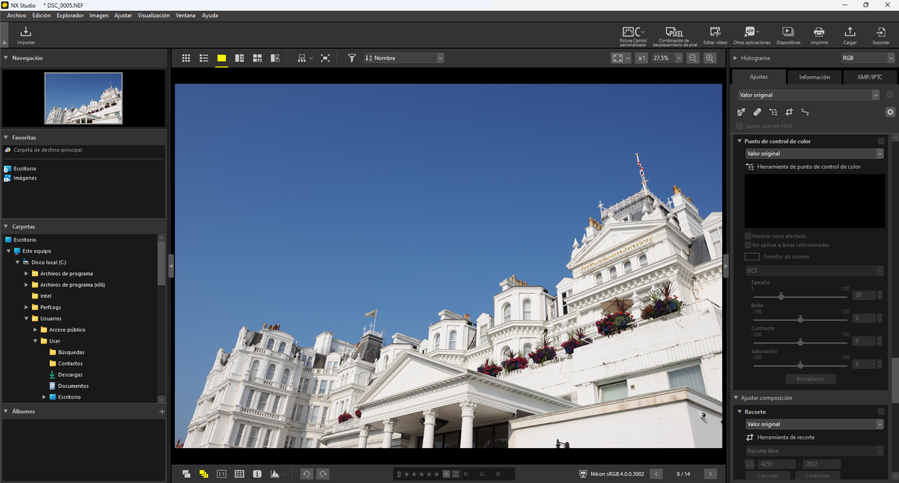Viewport: 899px width, 483px height.
Task: Start the Diapositivas slideshow
Action: 788,35
